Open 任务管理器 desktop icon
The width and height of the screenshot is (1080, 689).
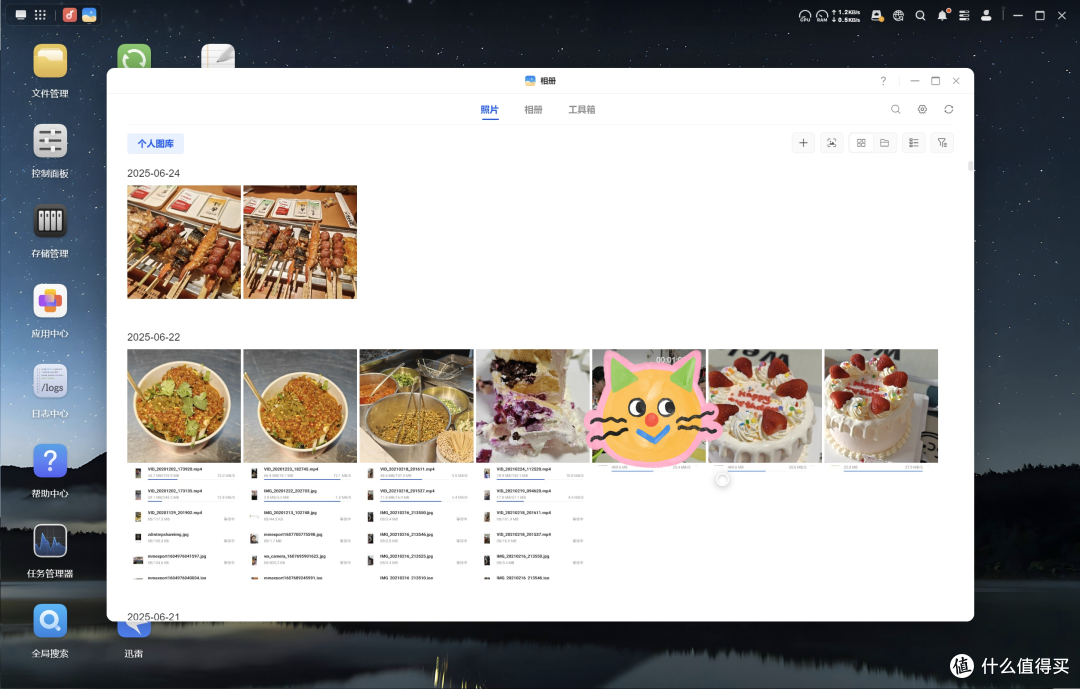point(50,541)
